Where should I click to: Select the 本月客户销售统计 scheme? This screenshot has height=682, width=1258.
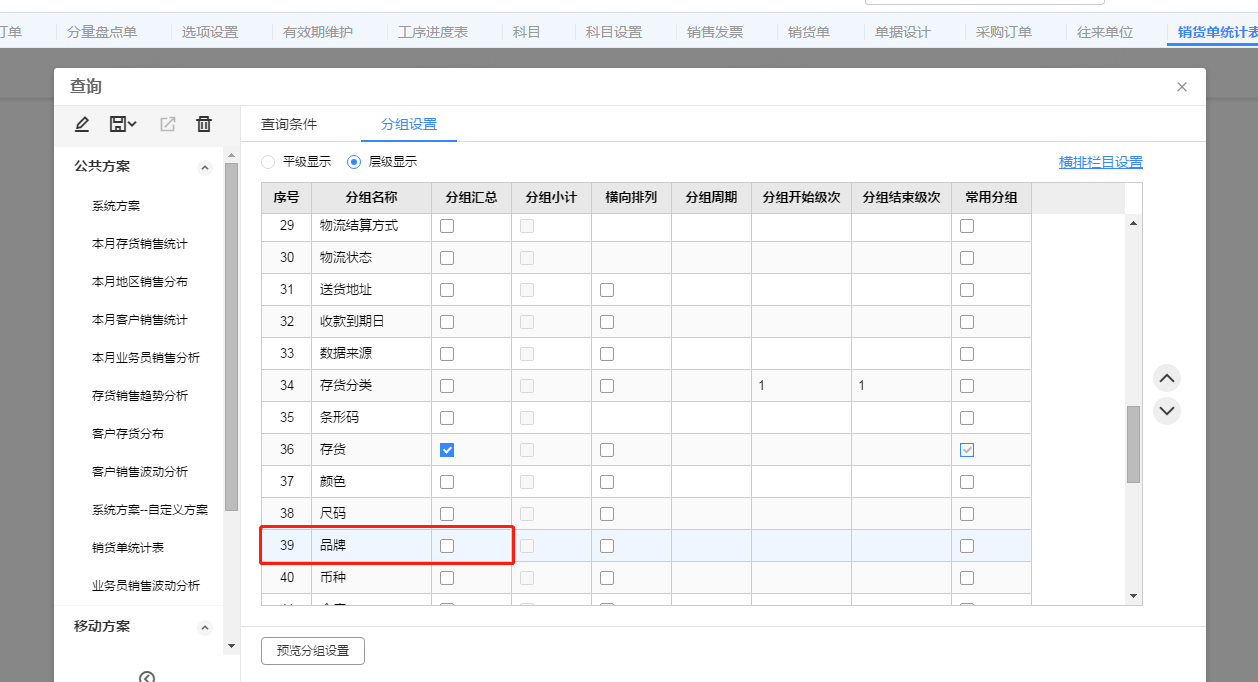click(140, 320)
